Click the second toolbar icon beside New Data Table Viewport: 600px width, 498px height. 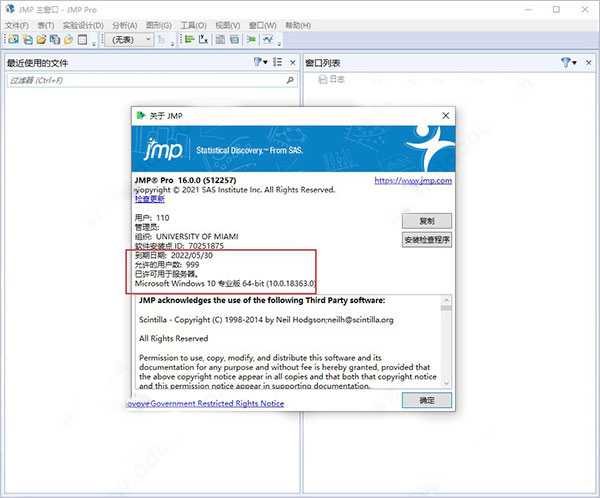(x=28, y=39)
